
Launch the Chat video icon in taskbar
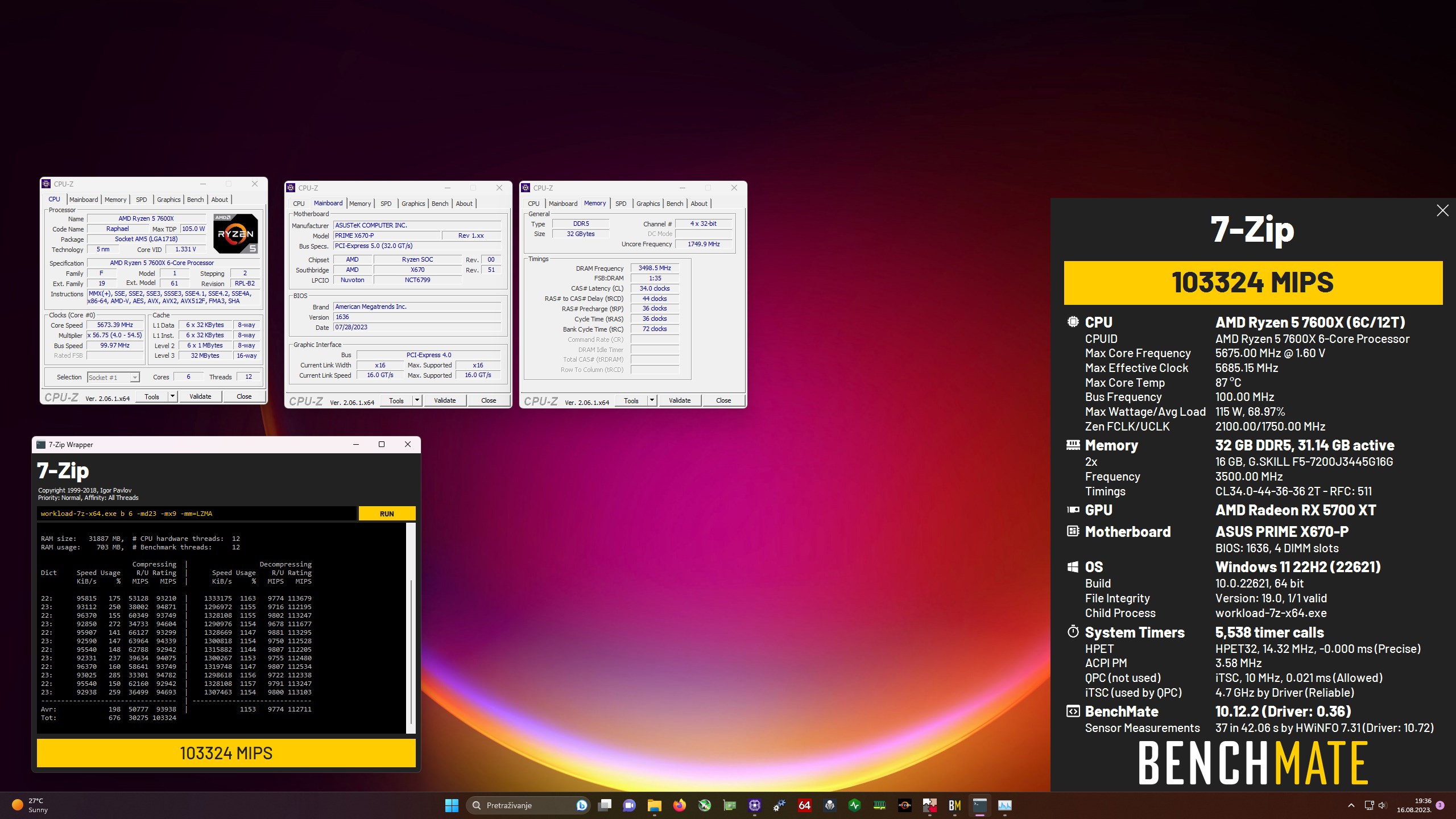click(x=630, y=805)
